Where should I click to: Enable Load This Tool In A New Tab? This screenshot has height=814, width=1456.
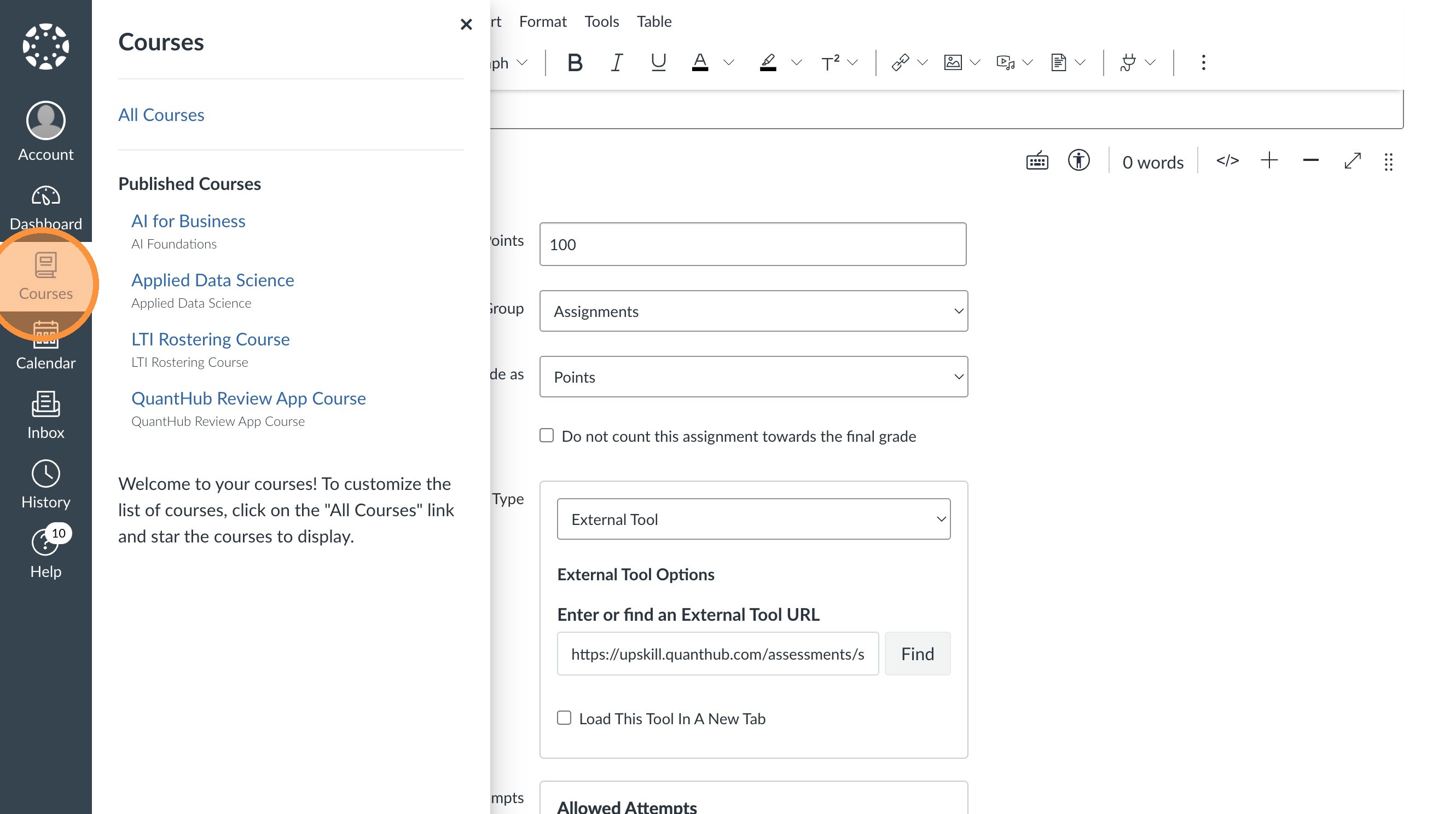pos(564,718)
